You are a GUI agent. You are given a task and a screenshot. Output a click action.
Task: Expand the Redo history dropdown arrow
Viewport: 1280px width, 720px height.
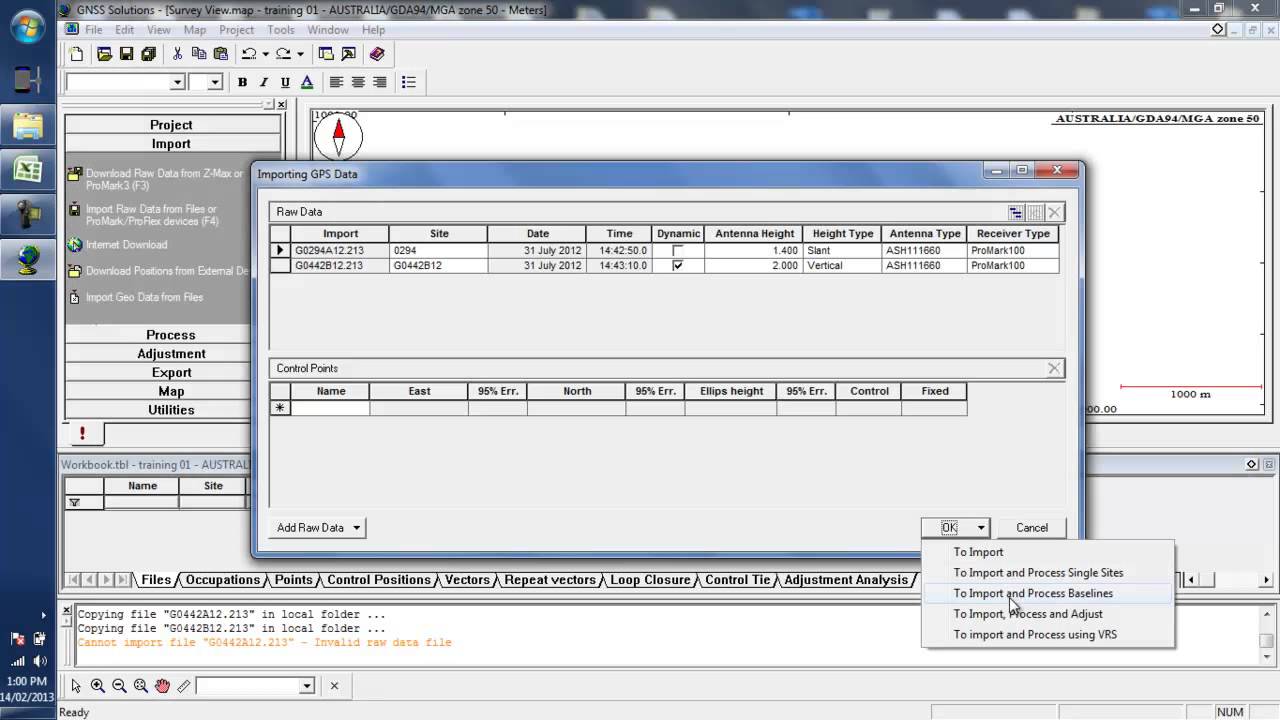click(300, 54)
